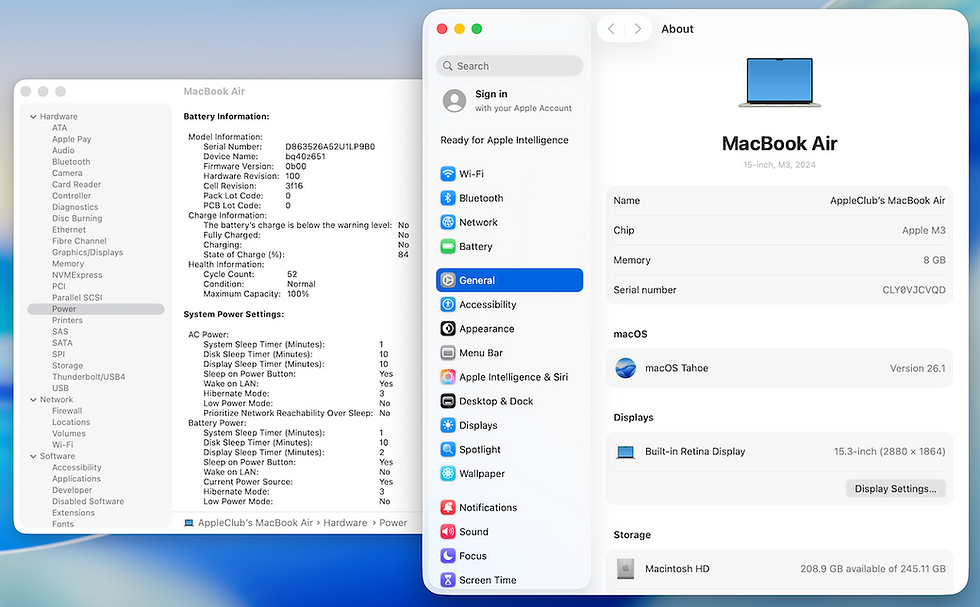Click the name value AppleClub's MacBook Air
The height and width of the screenshot is (607, 980).
click(888, 201)
